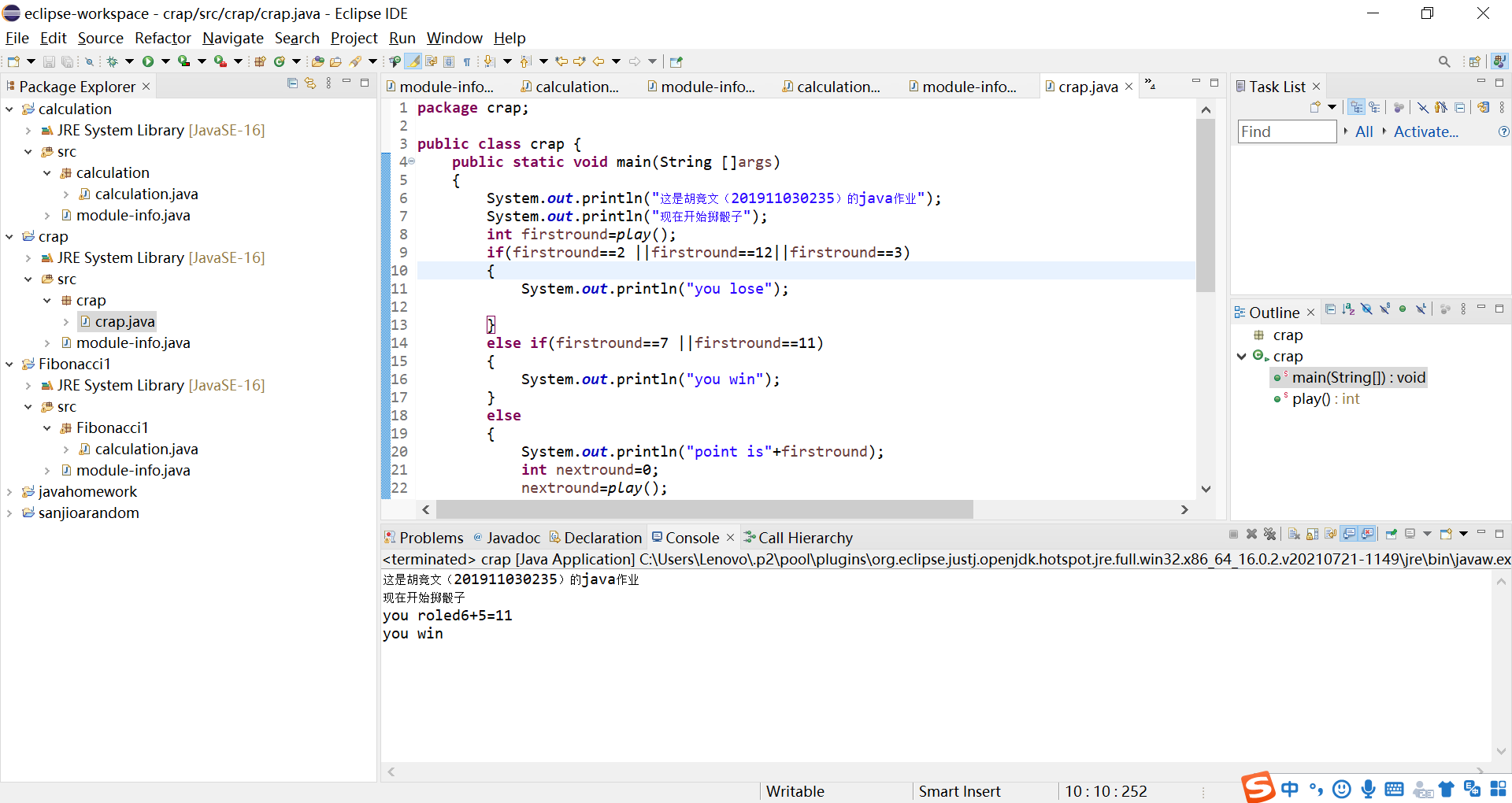Toggle Scheduled view in Task List
This screenshot has width=1512, height=803.
1374,107
